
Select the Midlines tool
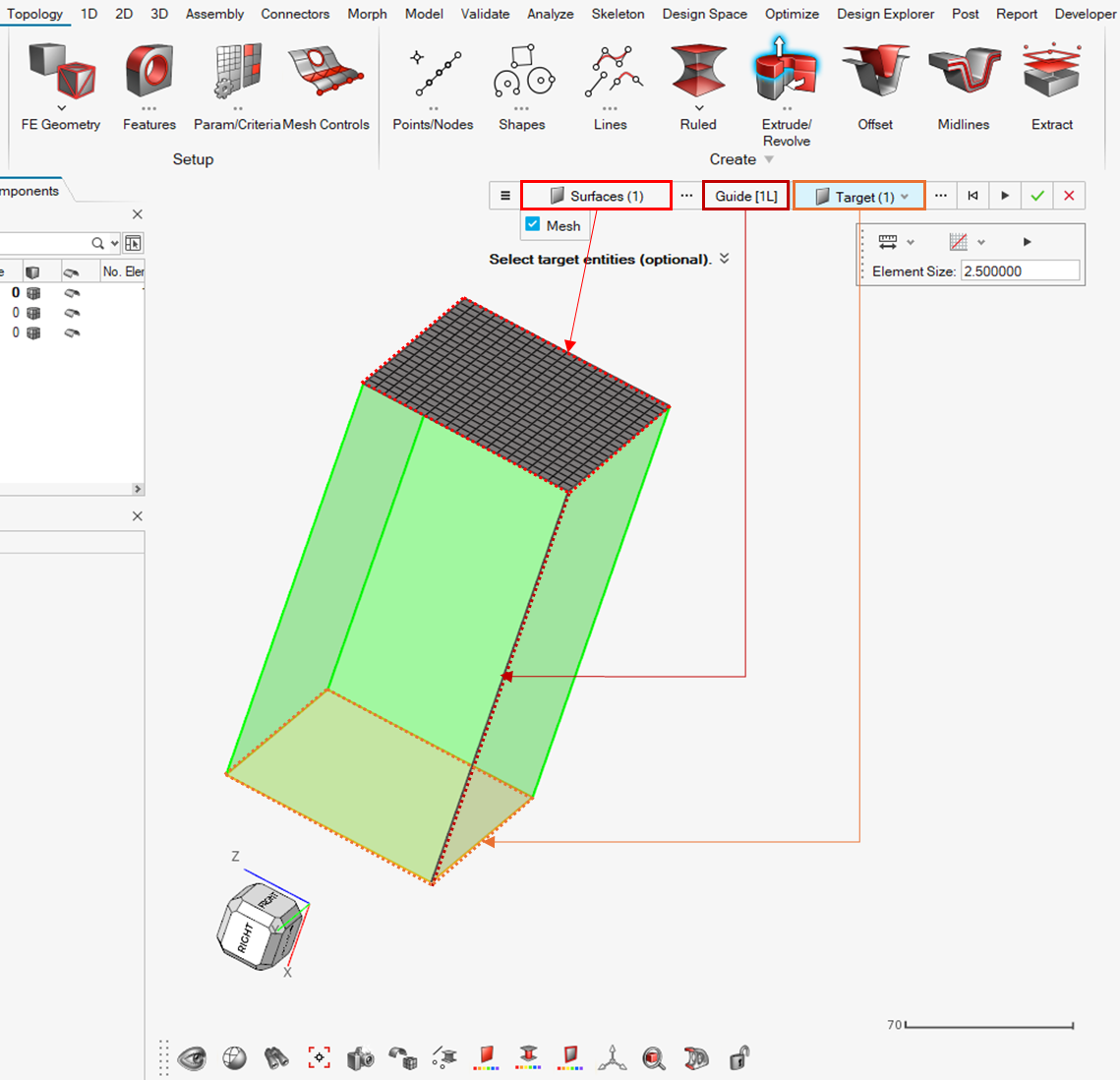964,86
